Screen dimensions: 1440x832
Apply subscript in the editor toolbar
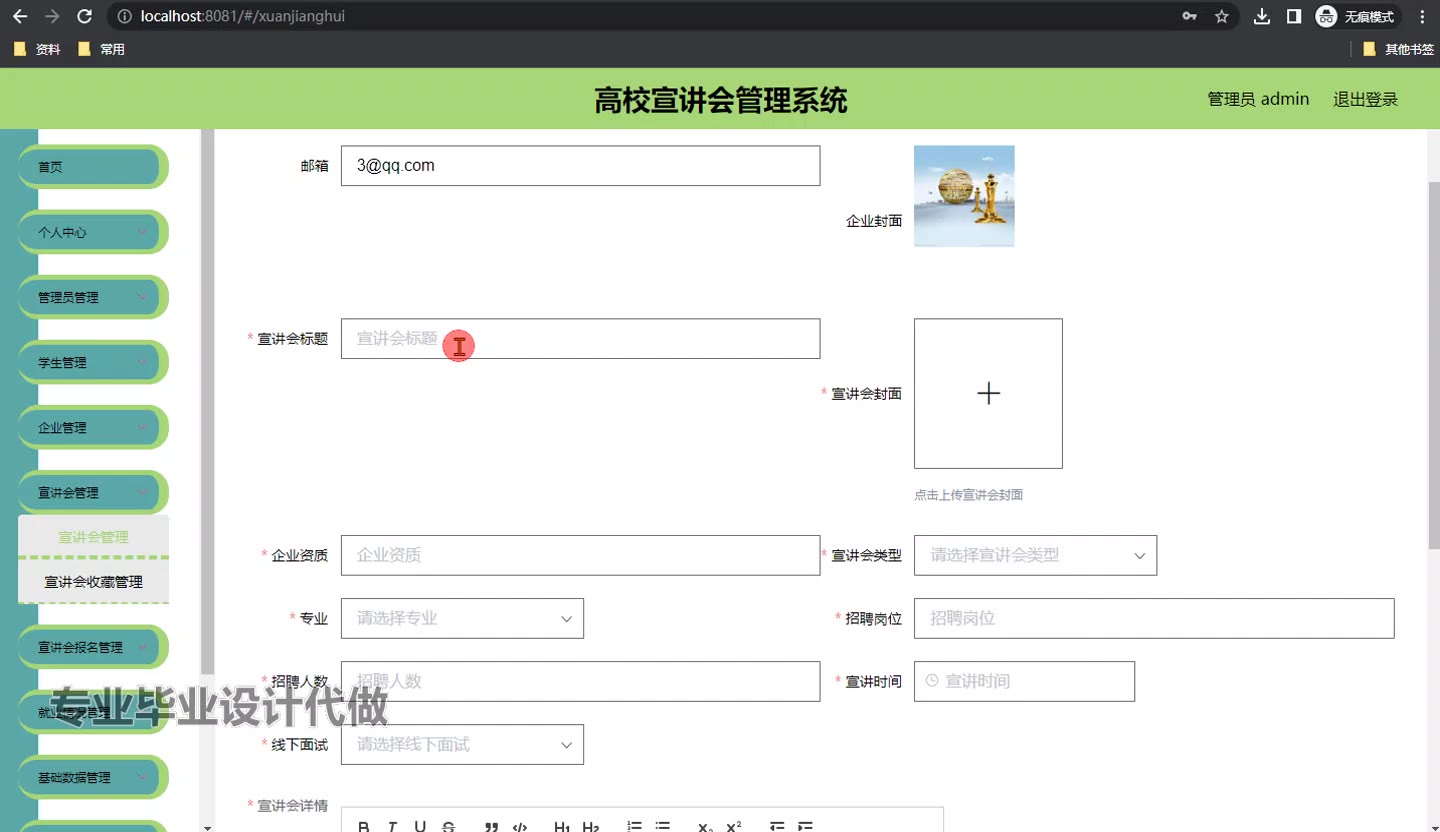(x=705, y=827)
